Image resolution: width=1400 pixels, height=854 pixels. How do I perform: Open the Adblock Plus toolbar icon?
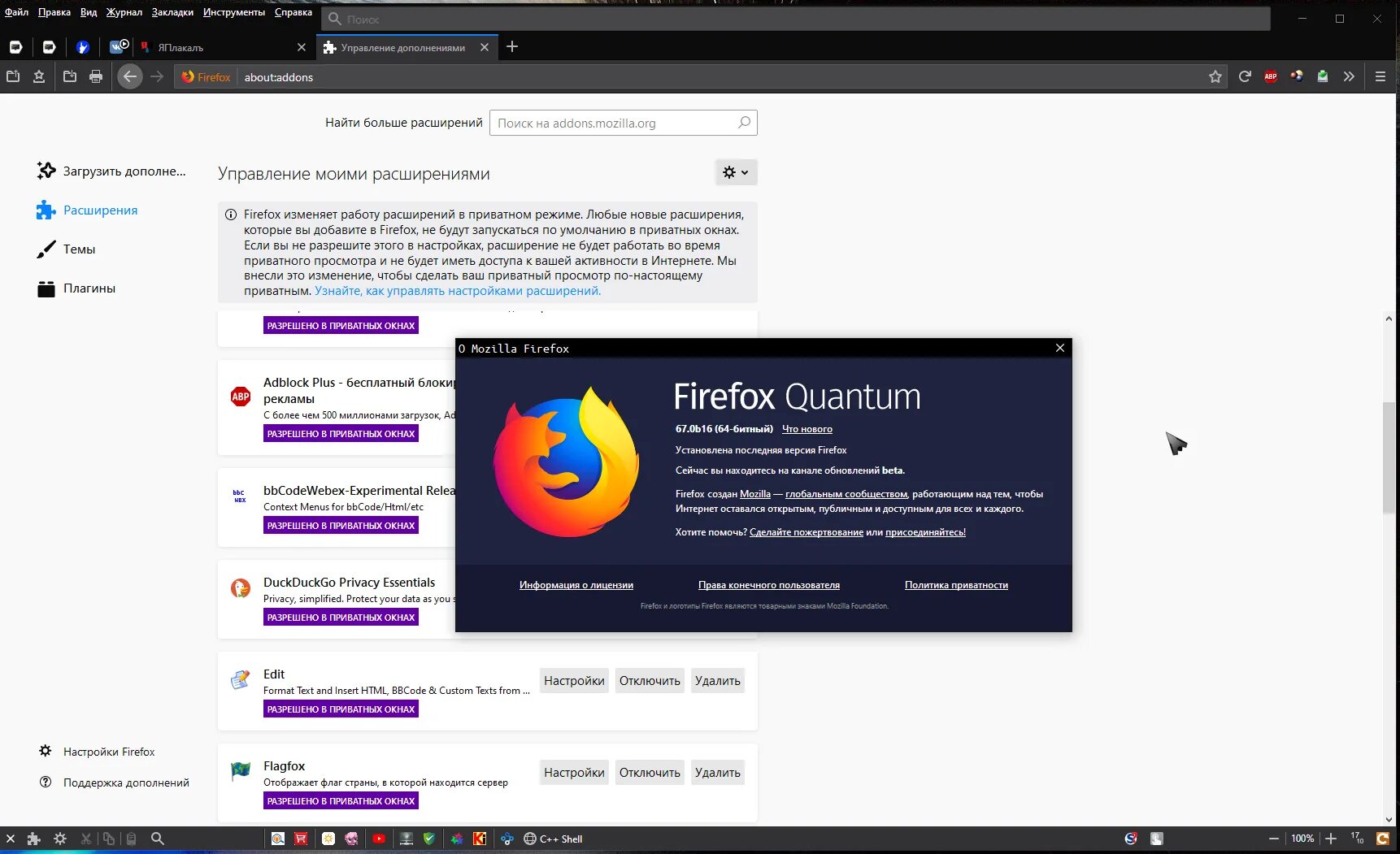[1271, 76]
